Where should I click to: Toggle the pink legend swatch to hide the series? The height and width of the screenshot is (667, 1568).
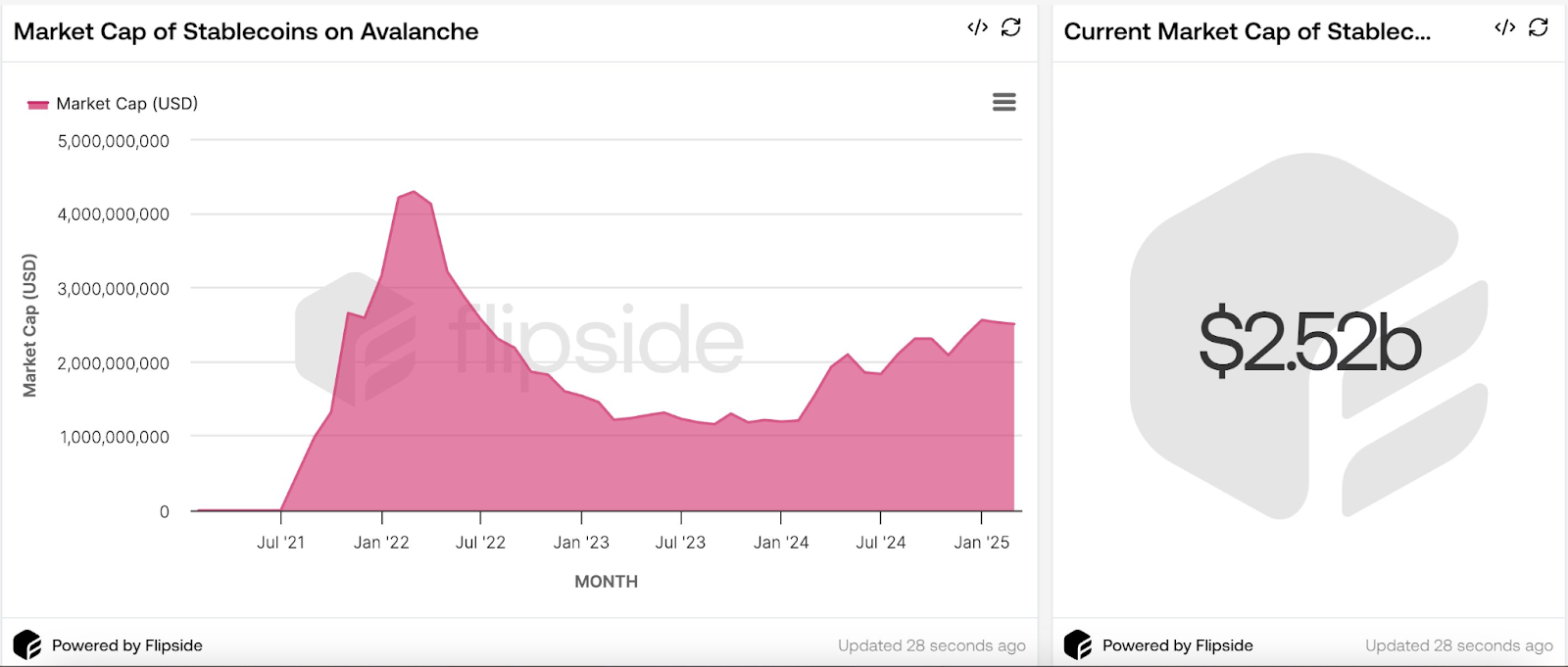point(39,103)
